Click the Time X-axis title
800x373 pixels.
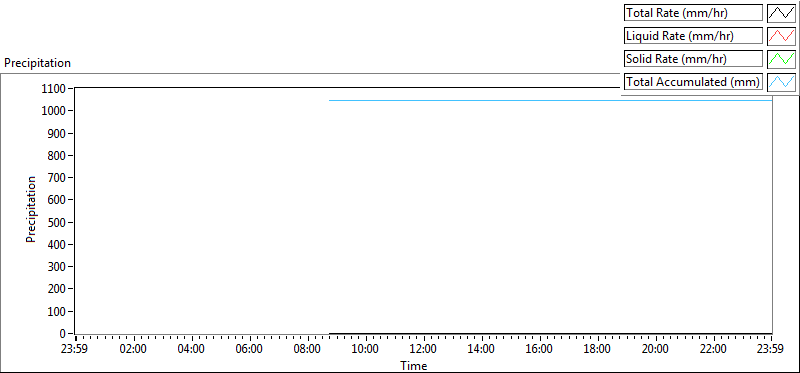point(414,365)
